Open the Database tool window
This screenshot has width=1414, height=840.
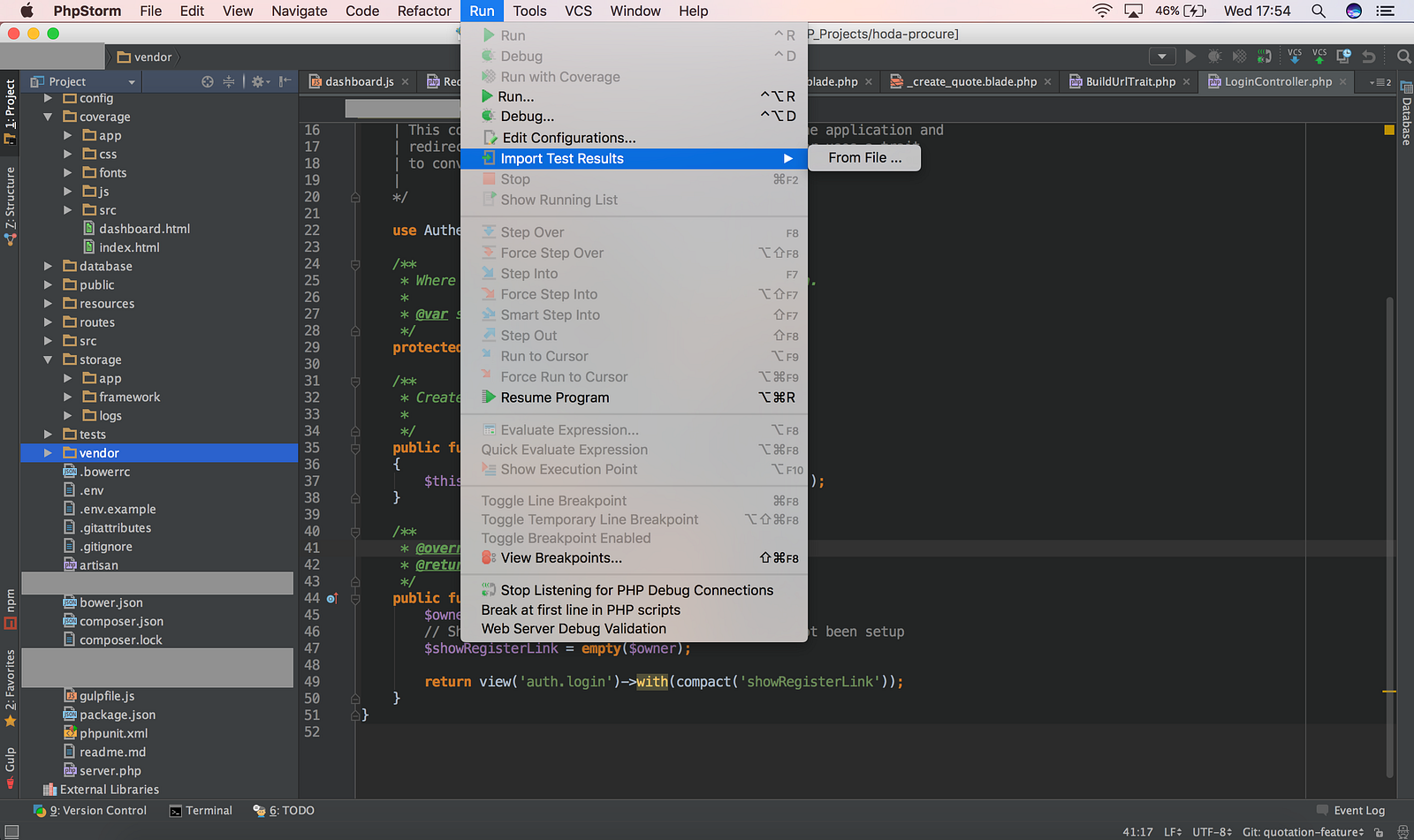click(1405, 115)
